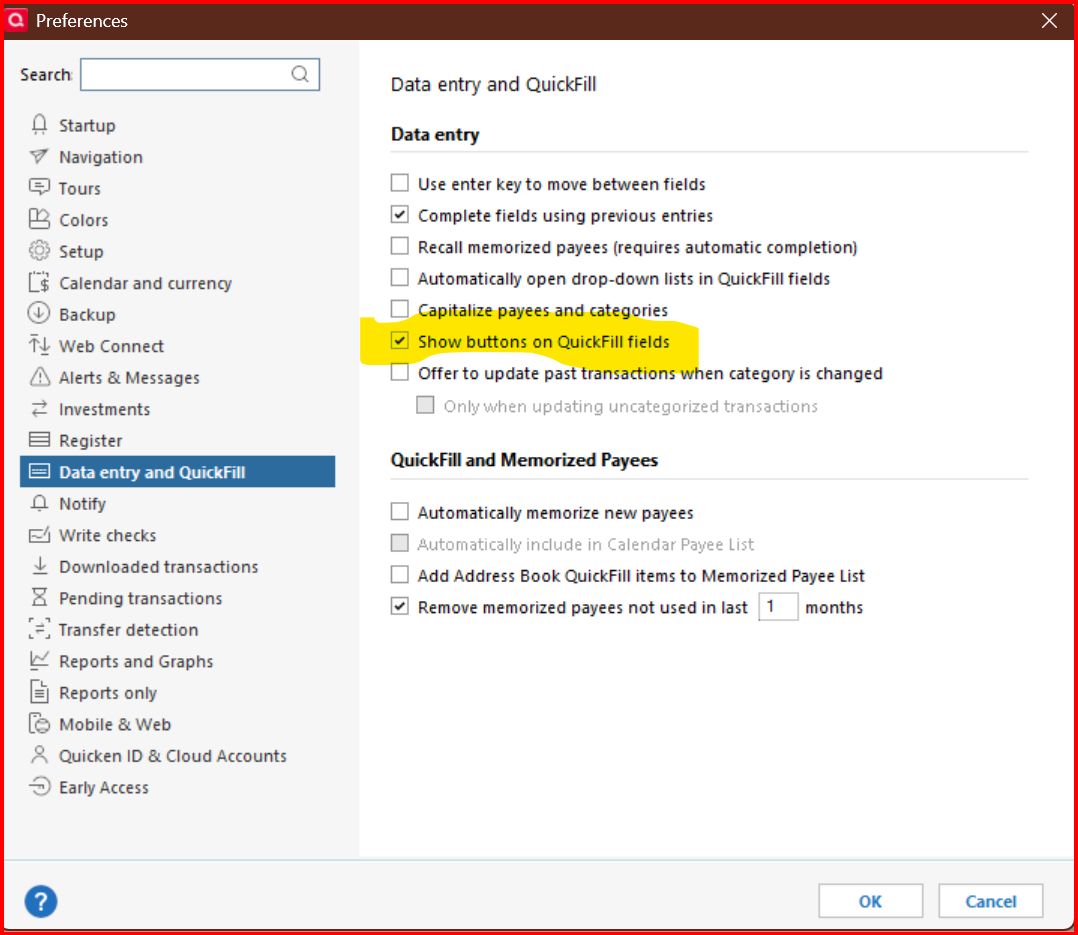Click the Reports and Graphs chart icon
Image resolution: width=1078 pixels, height=935 pixels.
[39, 661]
